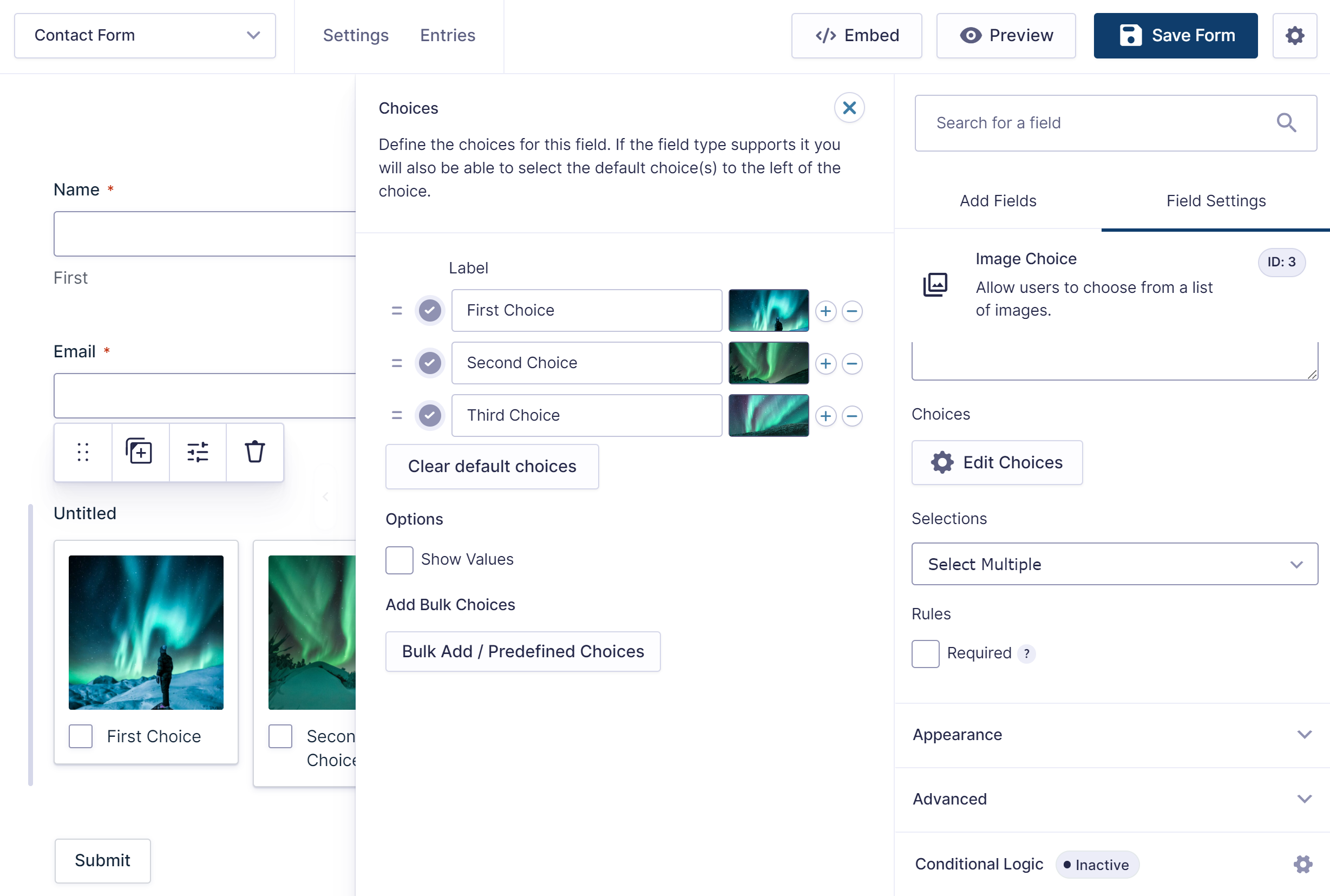
Task: Click Clear default choices button
Action: [492, 466]
